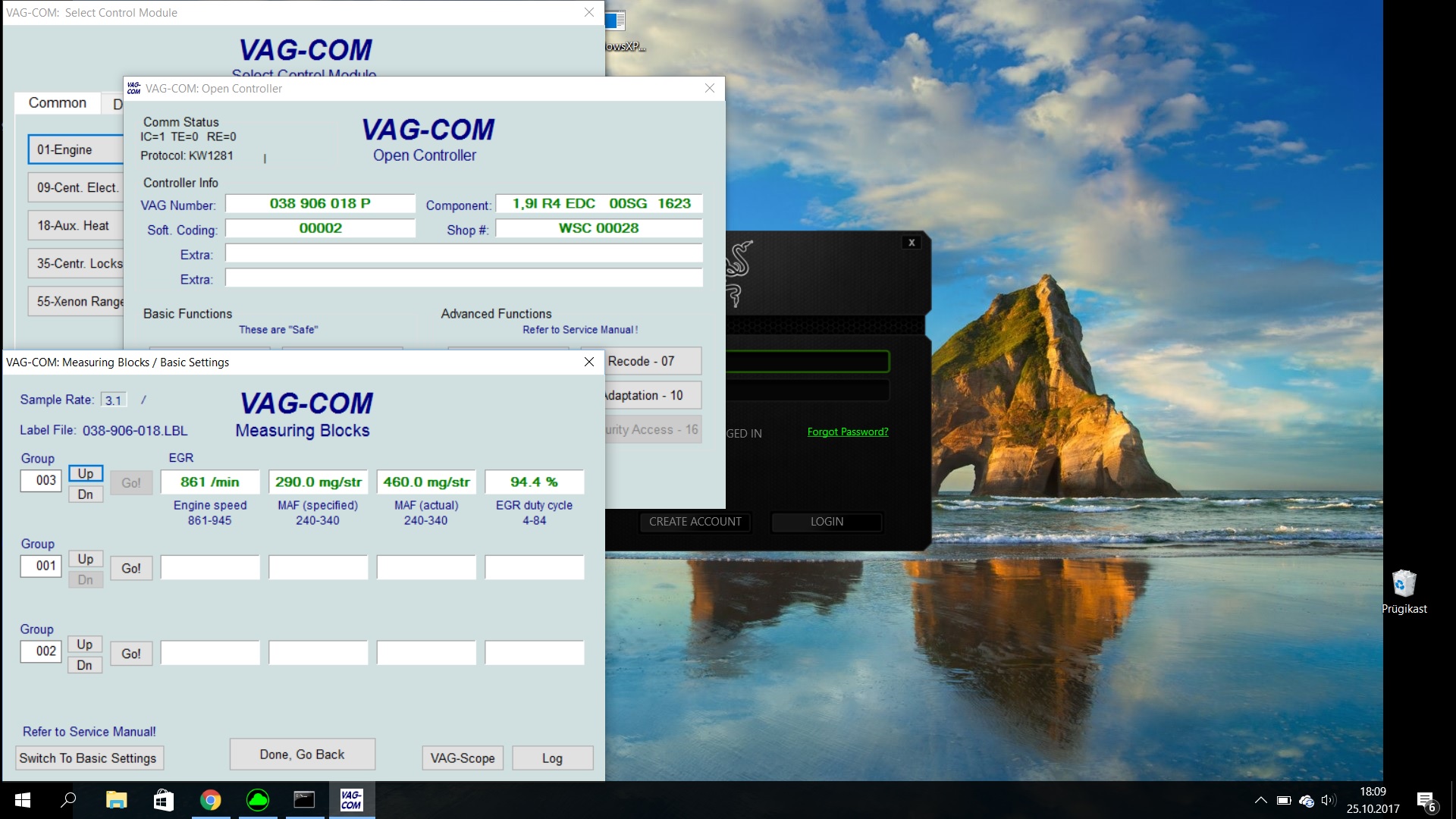Click Group 001 number field

pyautogui.click(x=41, y=566)
